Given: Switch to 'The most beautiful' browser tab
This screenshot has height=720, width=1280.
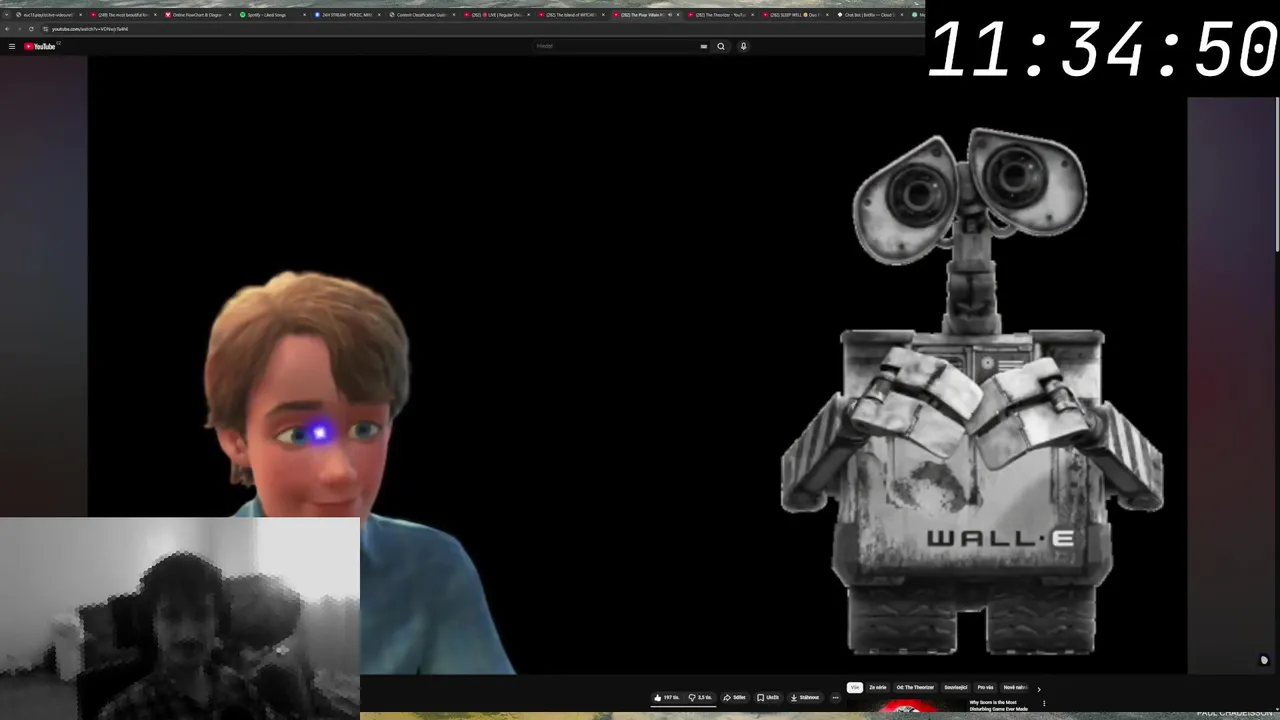Looking at the screenshot, I should [122, 15].
